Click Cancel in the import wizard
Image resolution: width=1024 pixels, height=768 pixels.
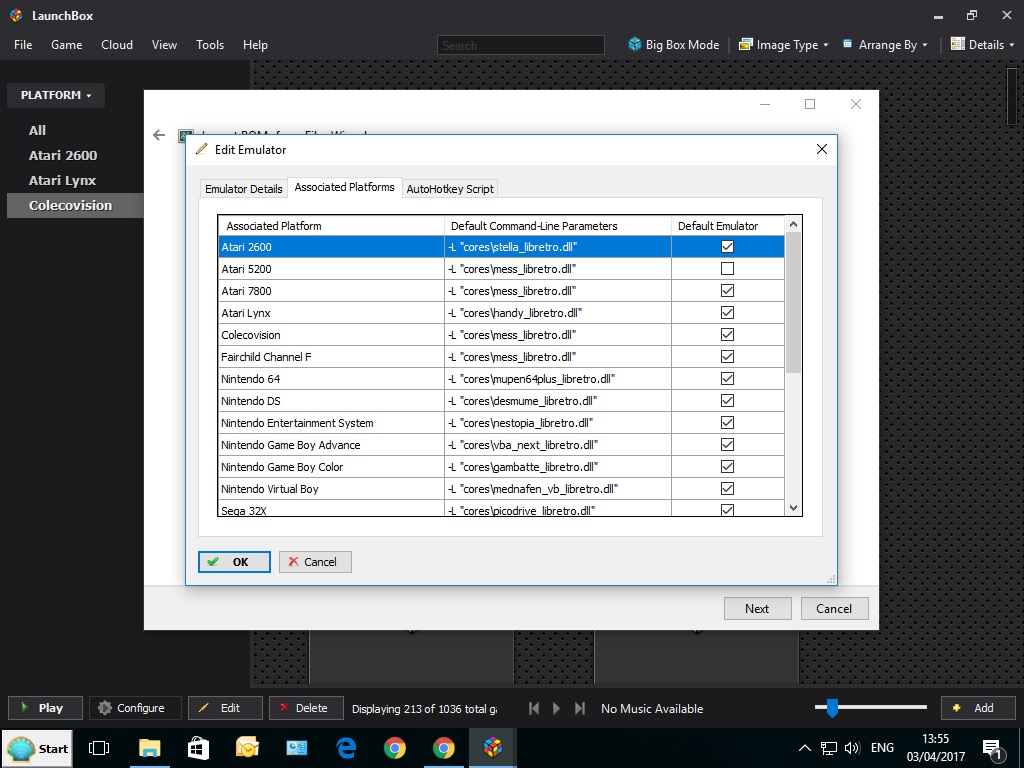pos(834,609)
